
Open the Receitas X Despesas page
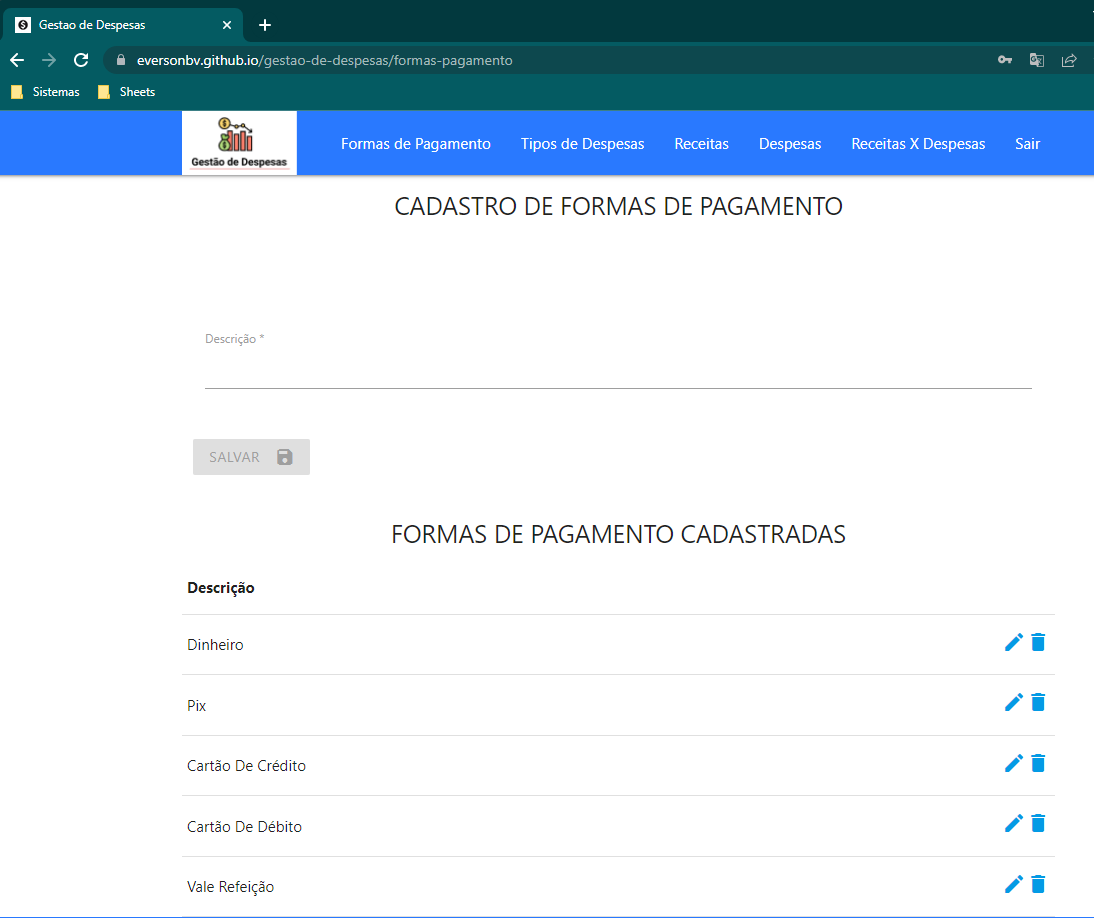(x=918, y=143)
